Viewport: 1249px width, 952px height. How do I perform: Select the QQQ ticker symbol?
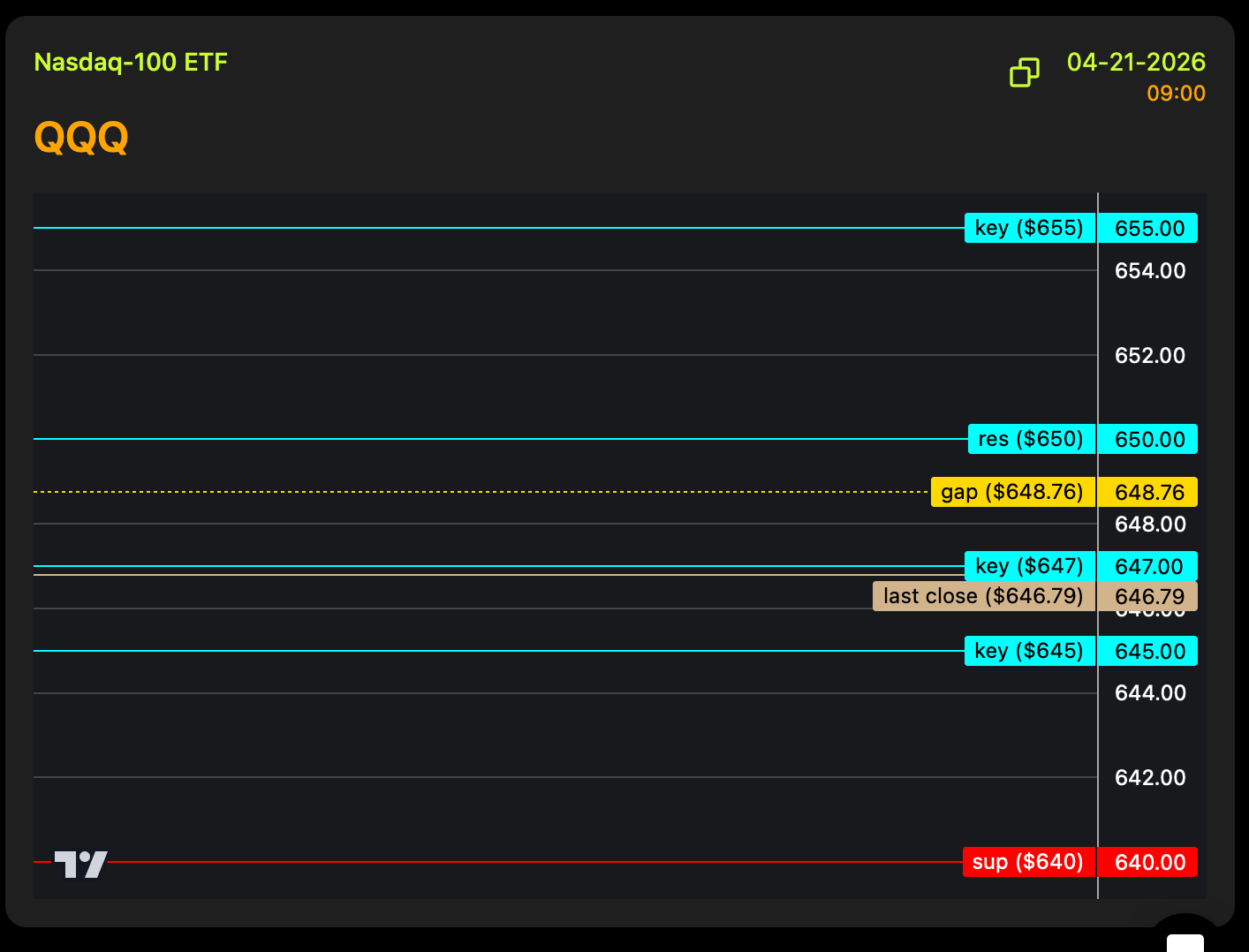click(x=81, y=137)
